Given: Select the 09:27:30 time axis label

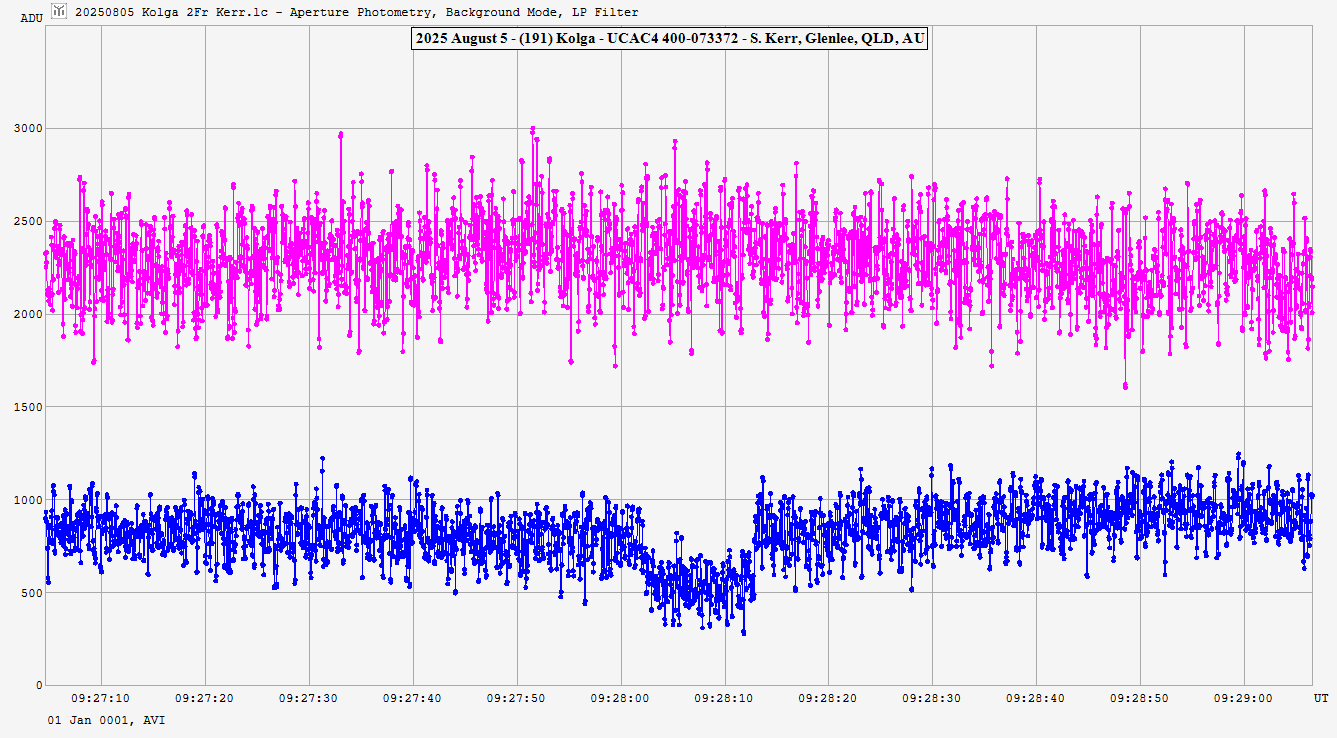Looking at the screenshot, I should (x=308, y=698).
